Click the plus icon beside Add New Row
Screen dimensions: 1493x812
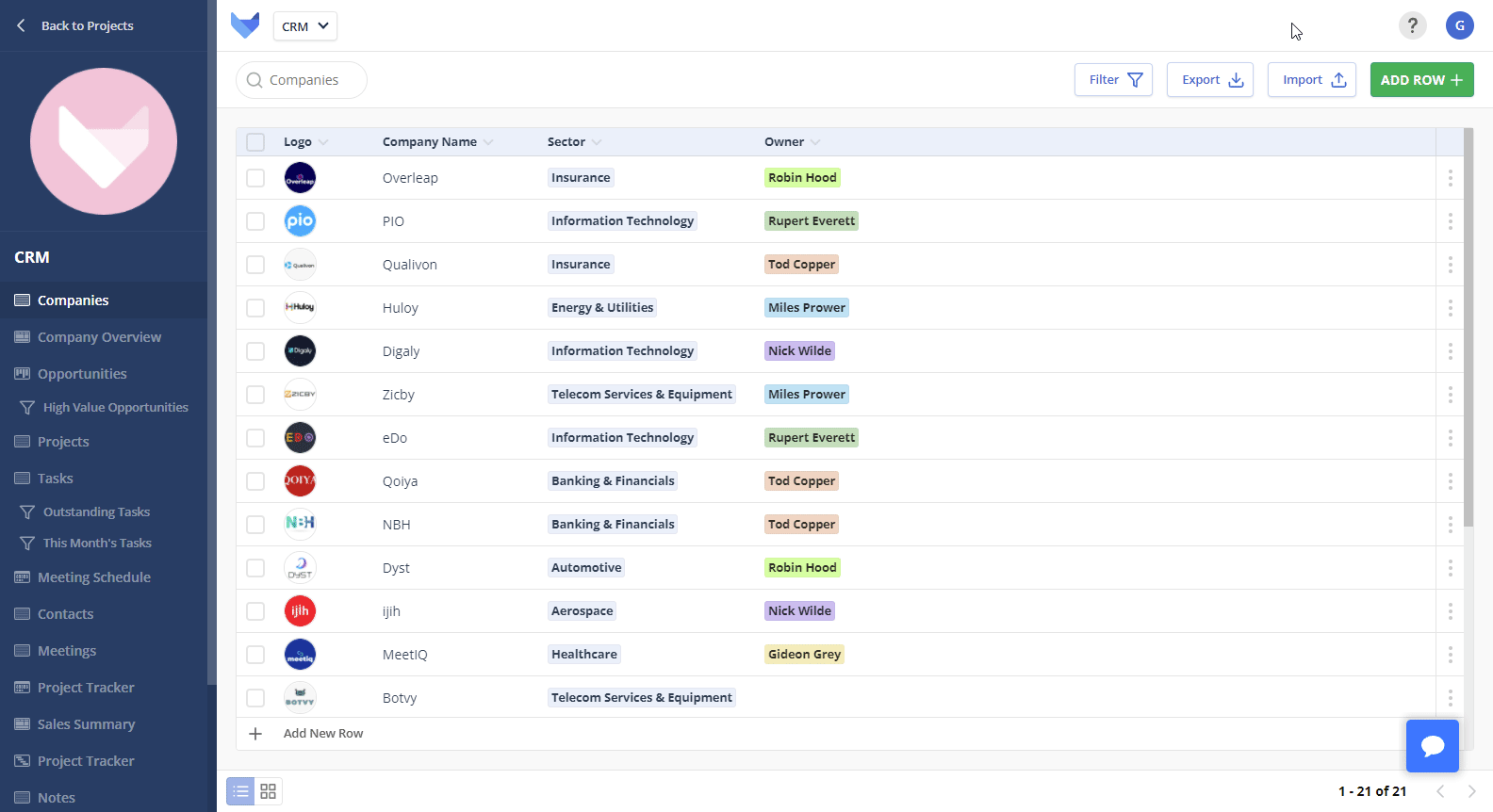tap(255, 734)
